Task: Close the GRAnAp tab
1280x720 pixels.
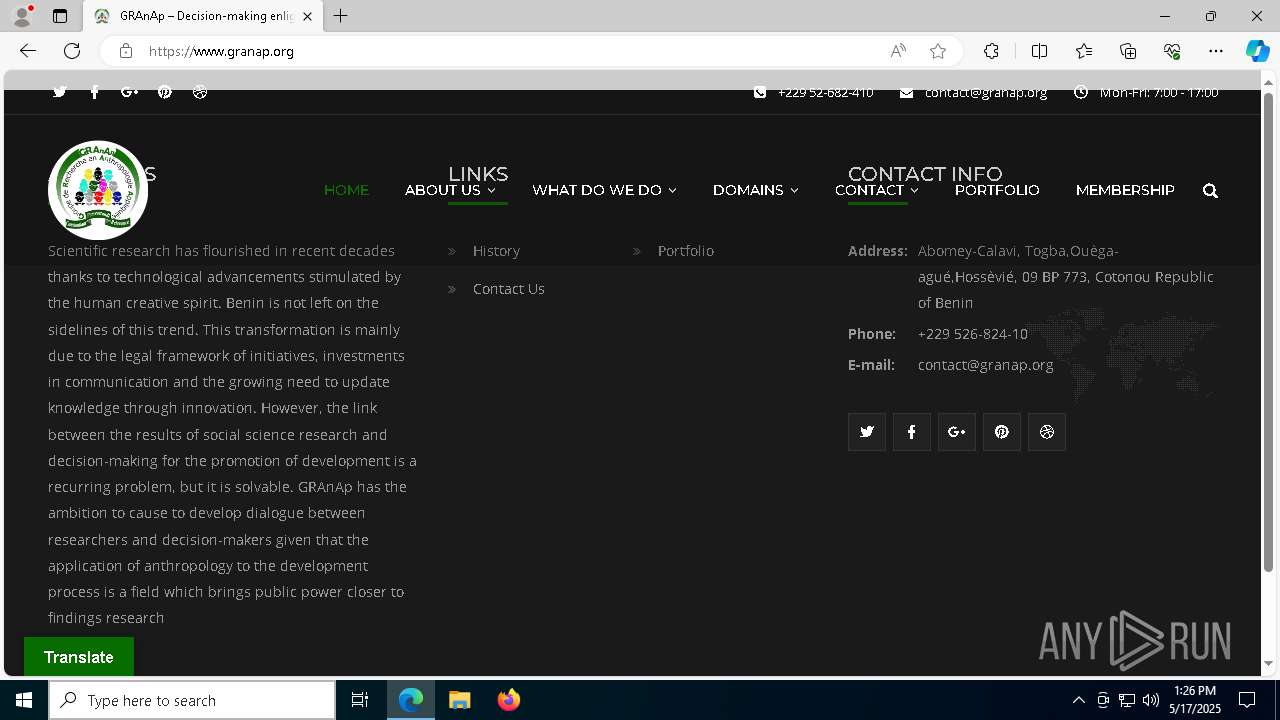Action: 307,16
